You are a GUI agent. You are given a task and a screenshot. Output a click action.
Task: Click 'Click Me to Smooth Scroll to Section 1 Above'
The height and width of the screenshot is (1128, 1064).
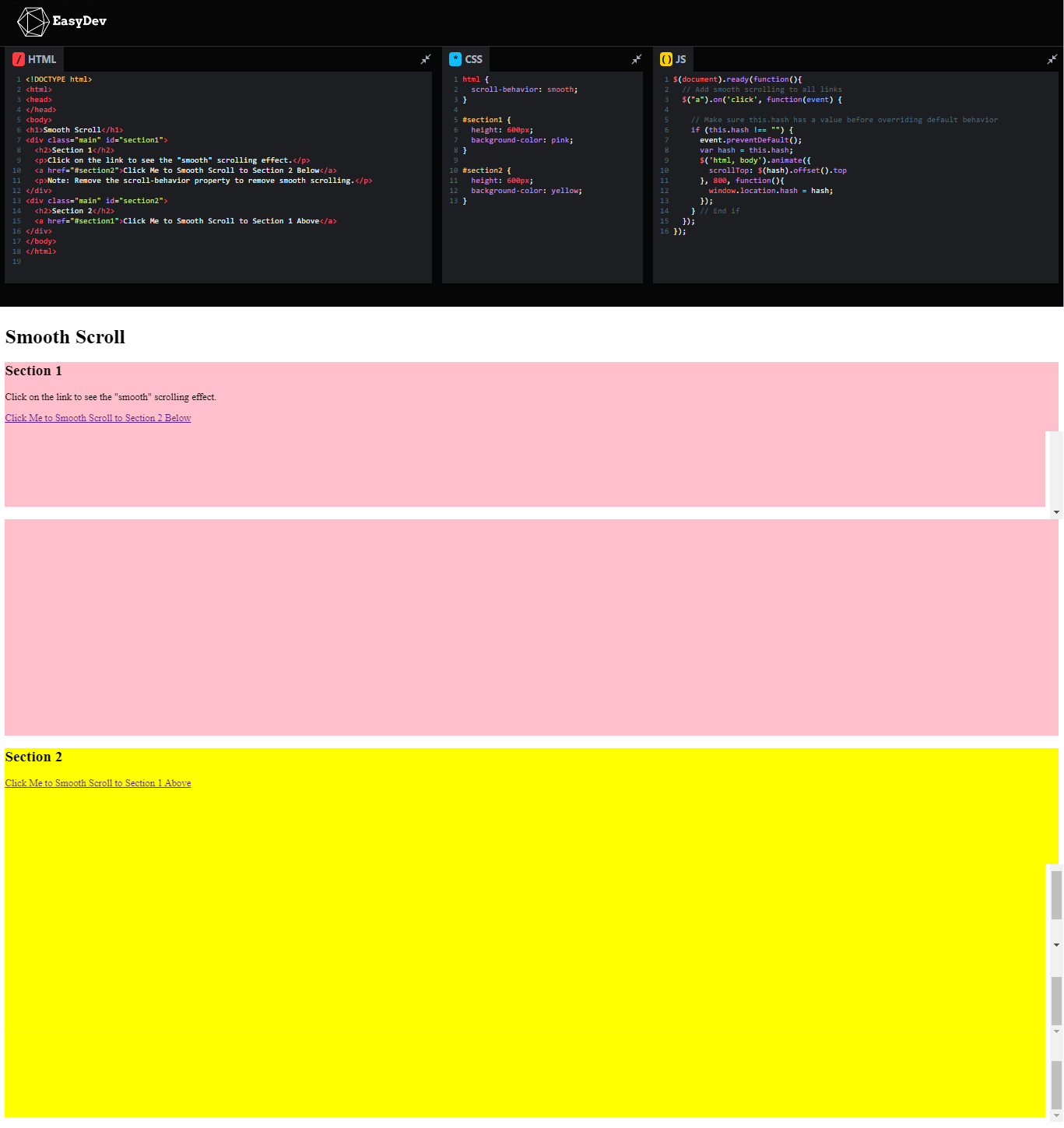97,783
